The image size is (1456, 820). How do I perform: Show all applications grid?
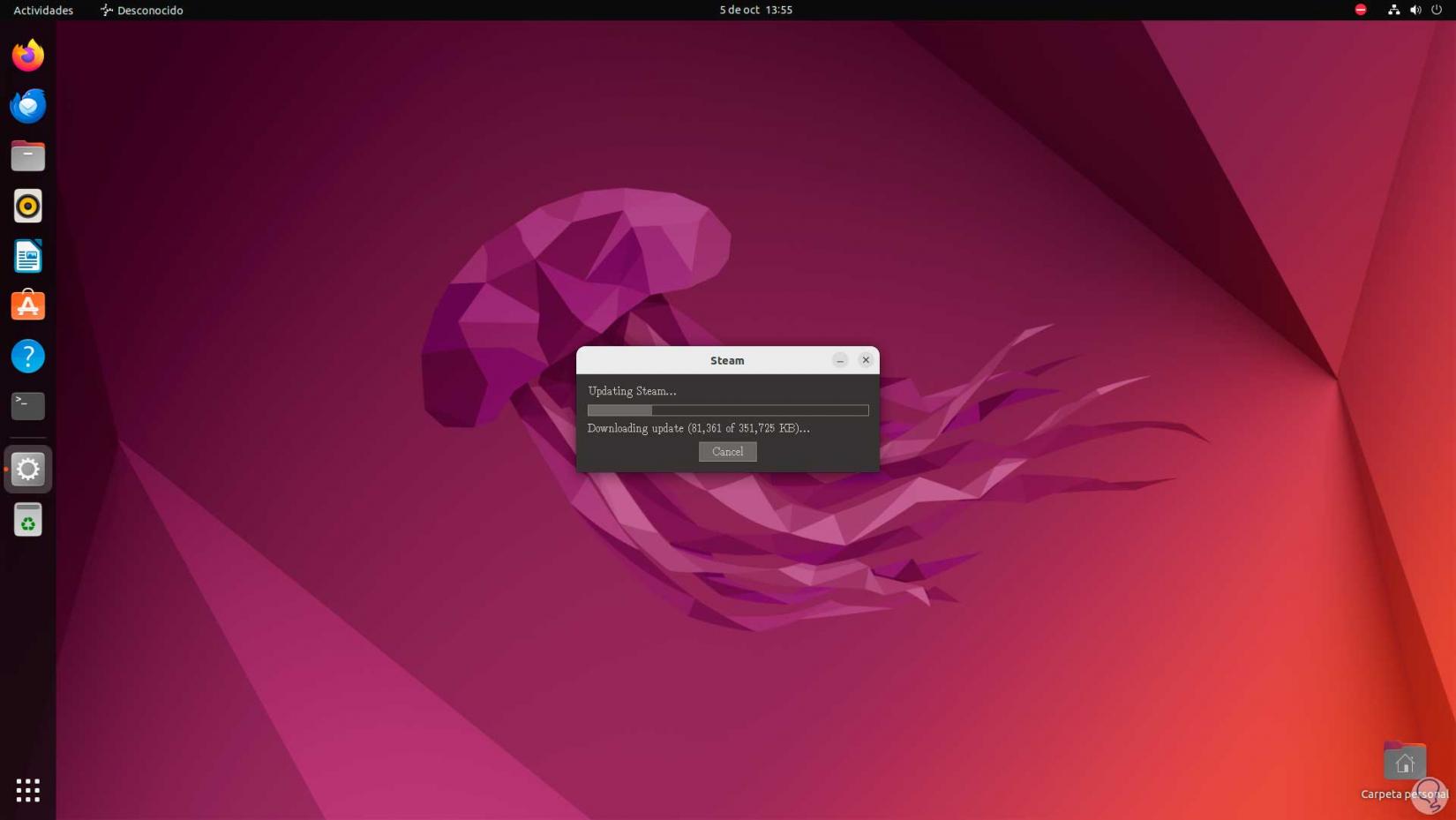pyautogui.click(x=28, y=790)
